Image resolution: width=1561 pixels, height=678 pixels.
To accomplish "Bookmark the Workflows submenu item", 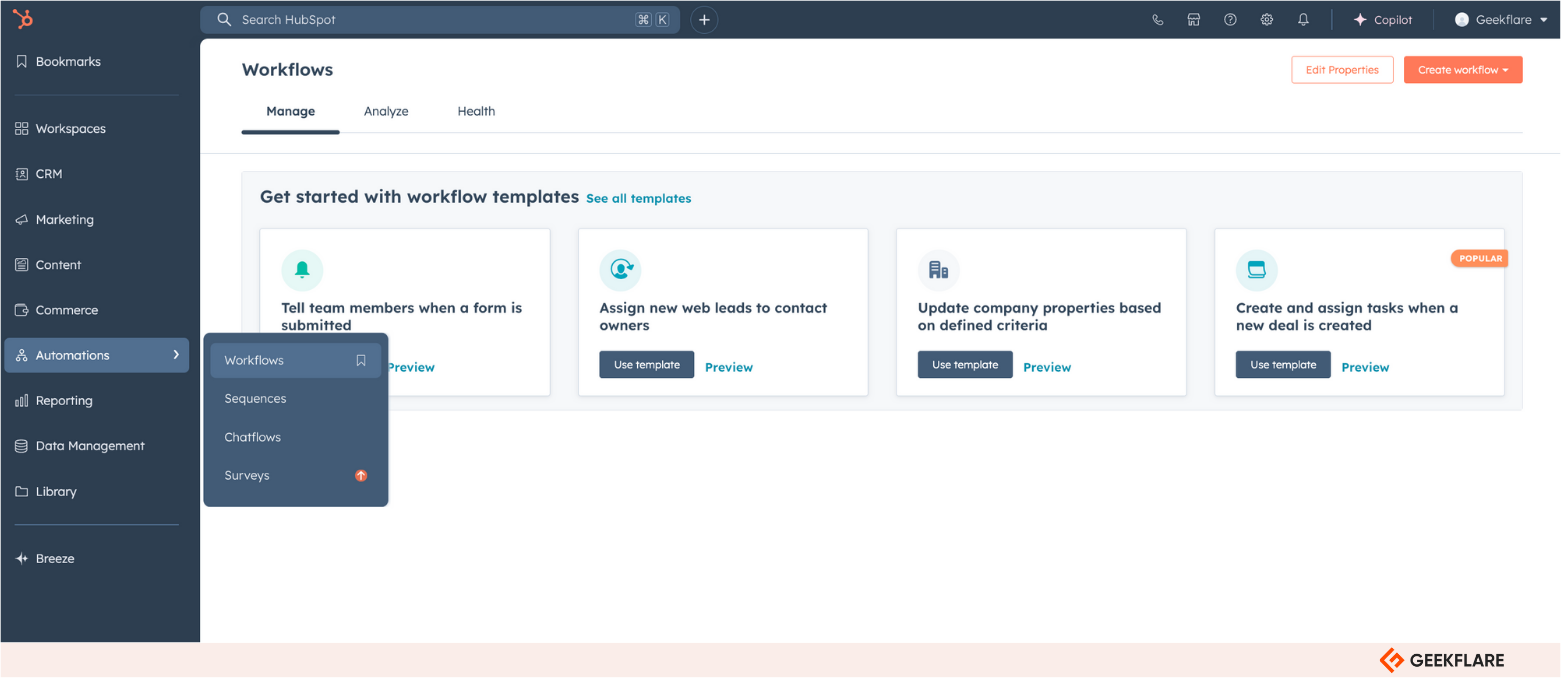I will point(361,360).
